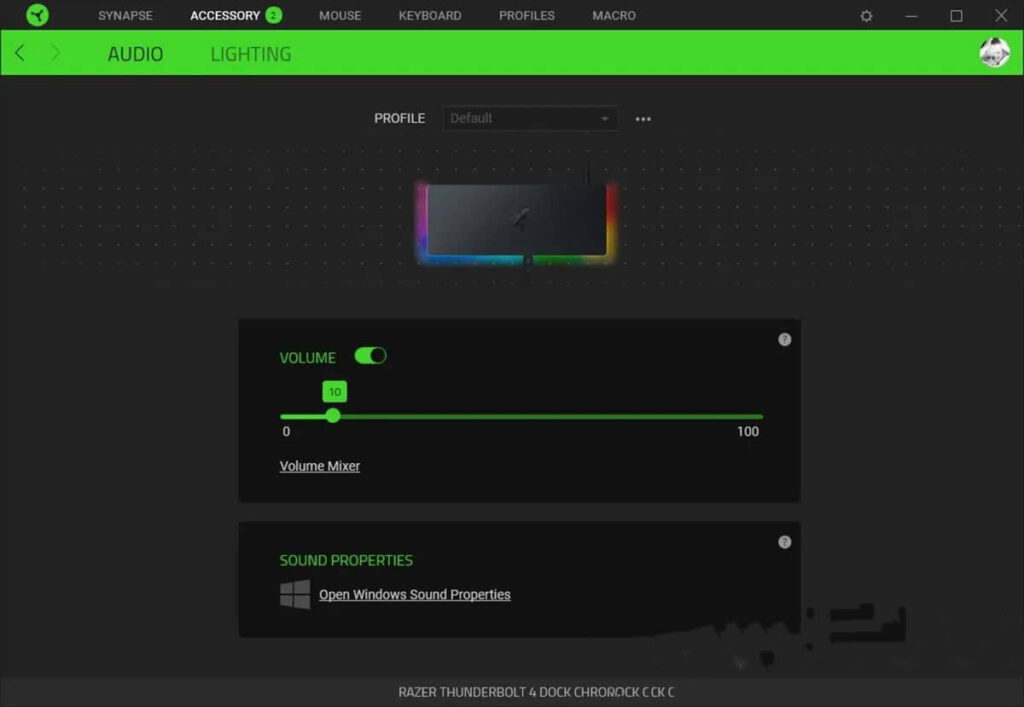Switch to the Synapse tab
This screenshot has width=1024, height=707.
tap(125, 16)
